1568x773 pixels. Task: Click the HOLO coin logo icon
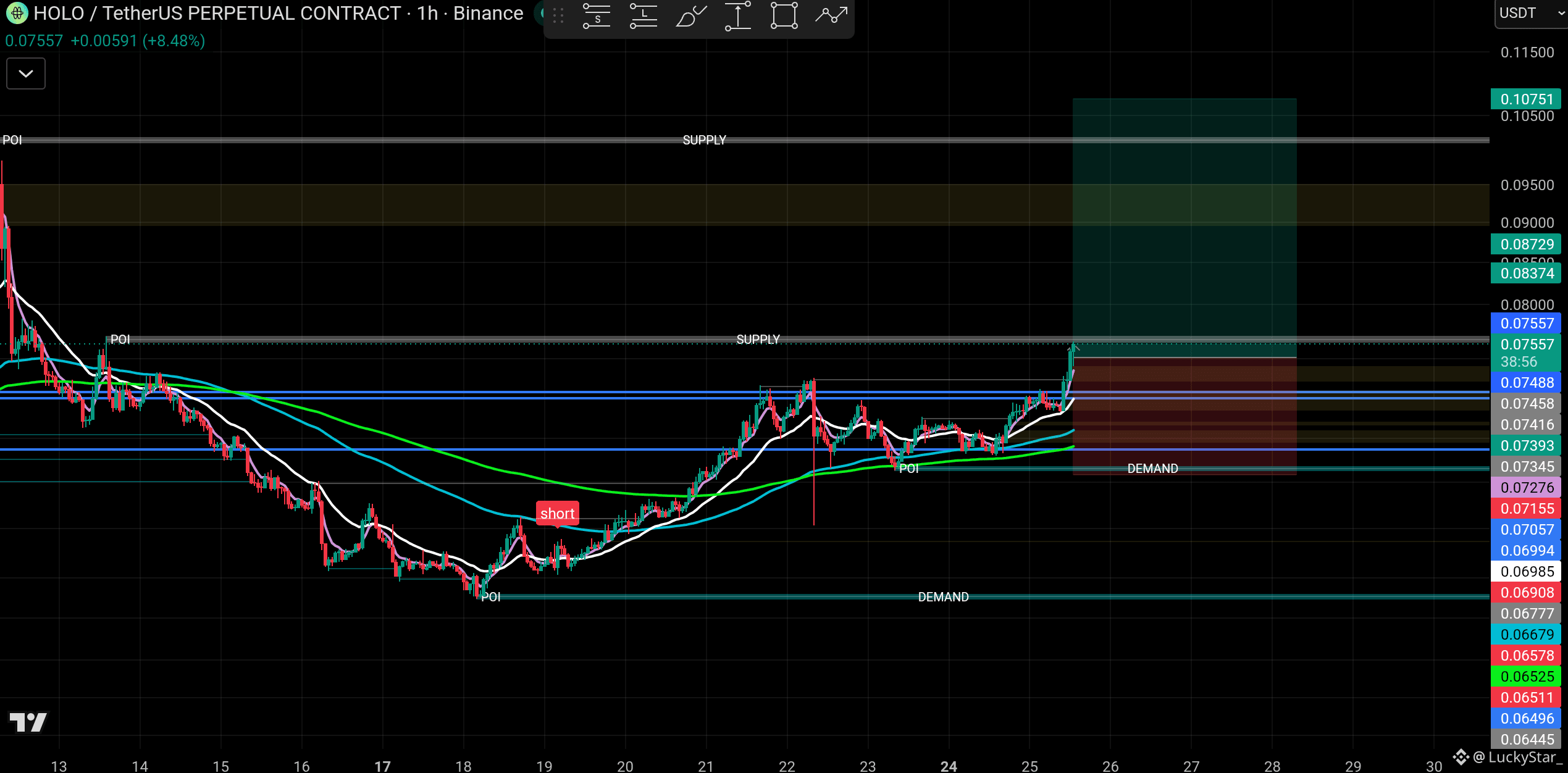point(17,13)
